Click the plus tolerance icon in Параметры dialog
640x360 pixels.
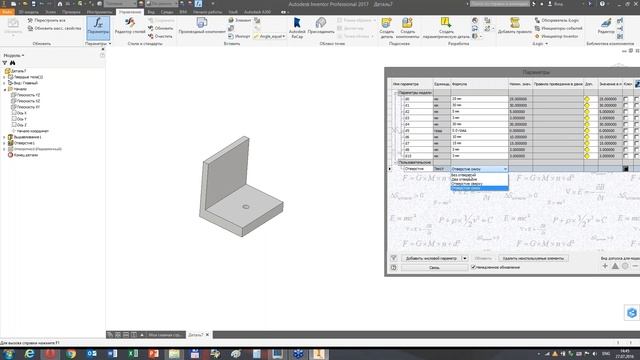605,266
